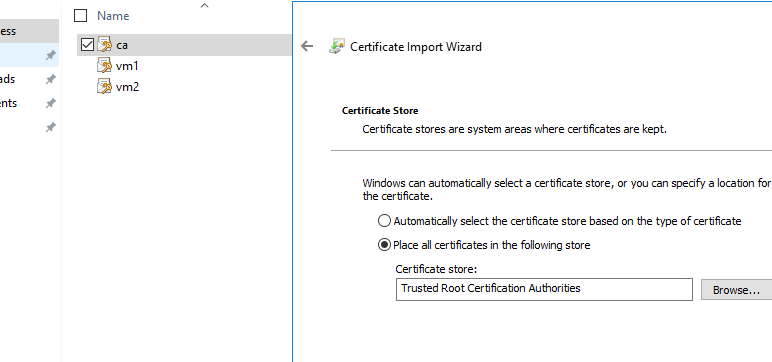This screenshot has height=362, width=772.
Task: Click the last pin icon in the sidebar
Action: point(50,128)
